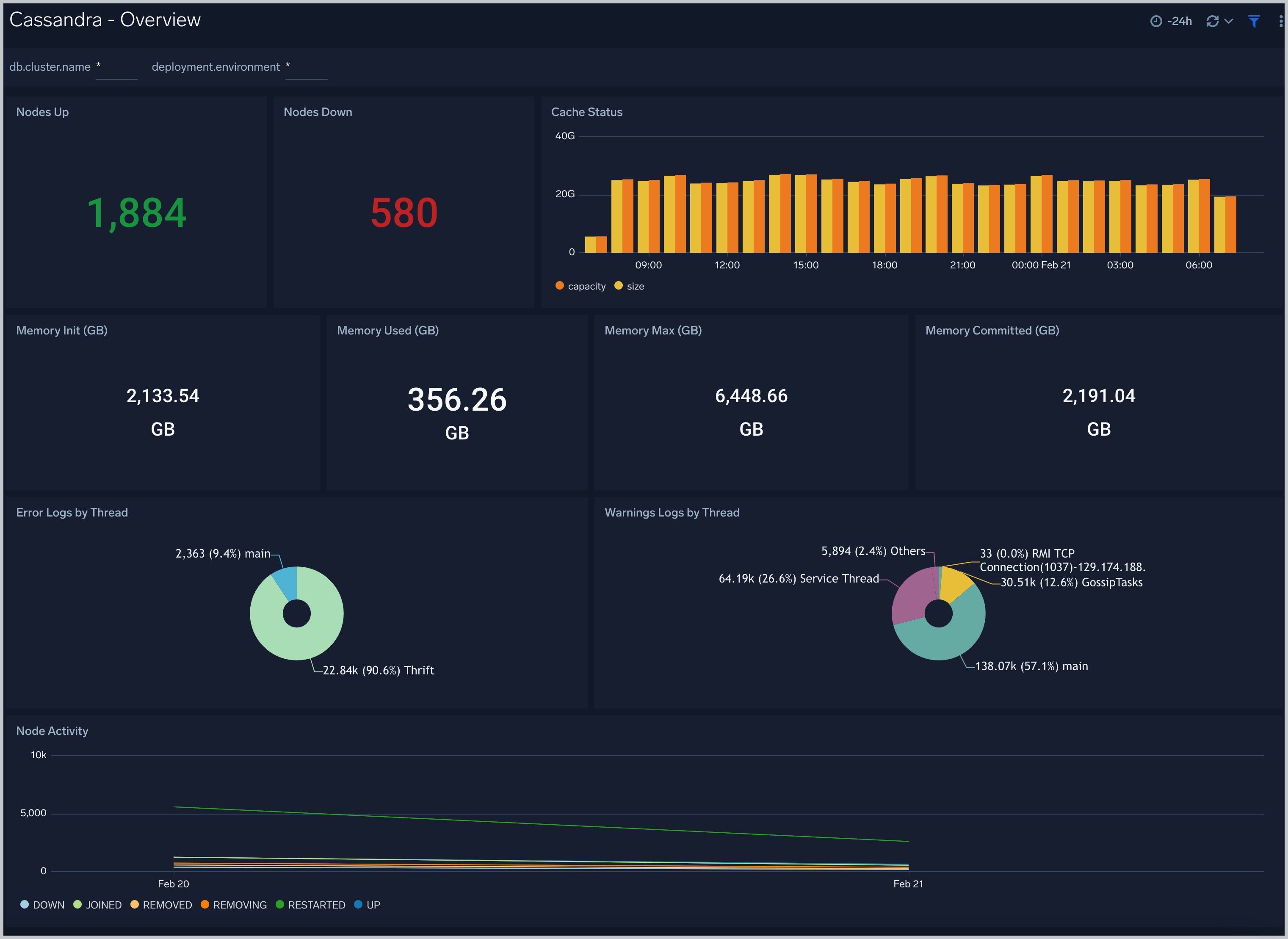
Task: Edit the deployment.environment filter field
Action: click(307, 67)
